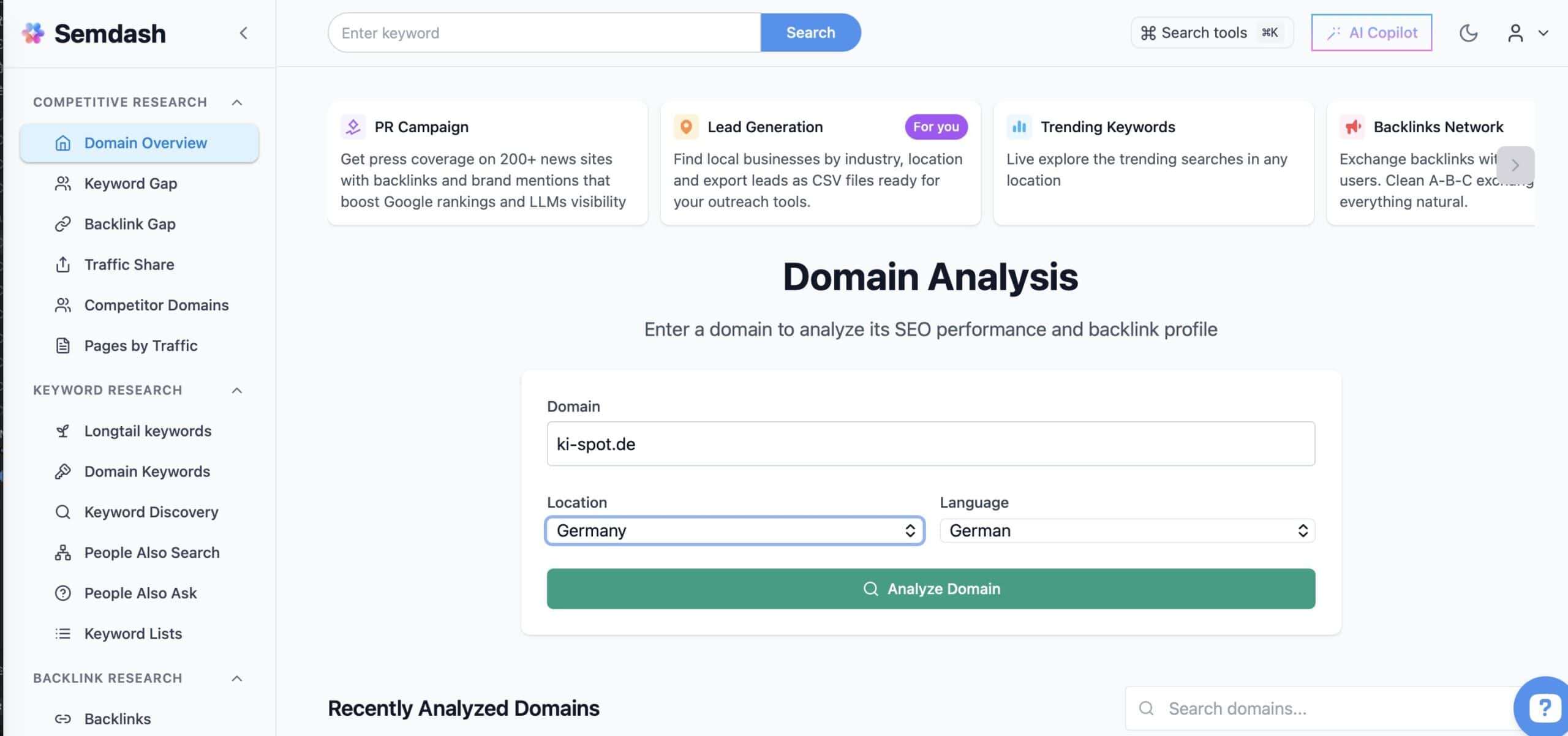Open Backlink Gap in the sidebar
The height and width of the screenshot is (736, 1568).
coord(139,223)
